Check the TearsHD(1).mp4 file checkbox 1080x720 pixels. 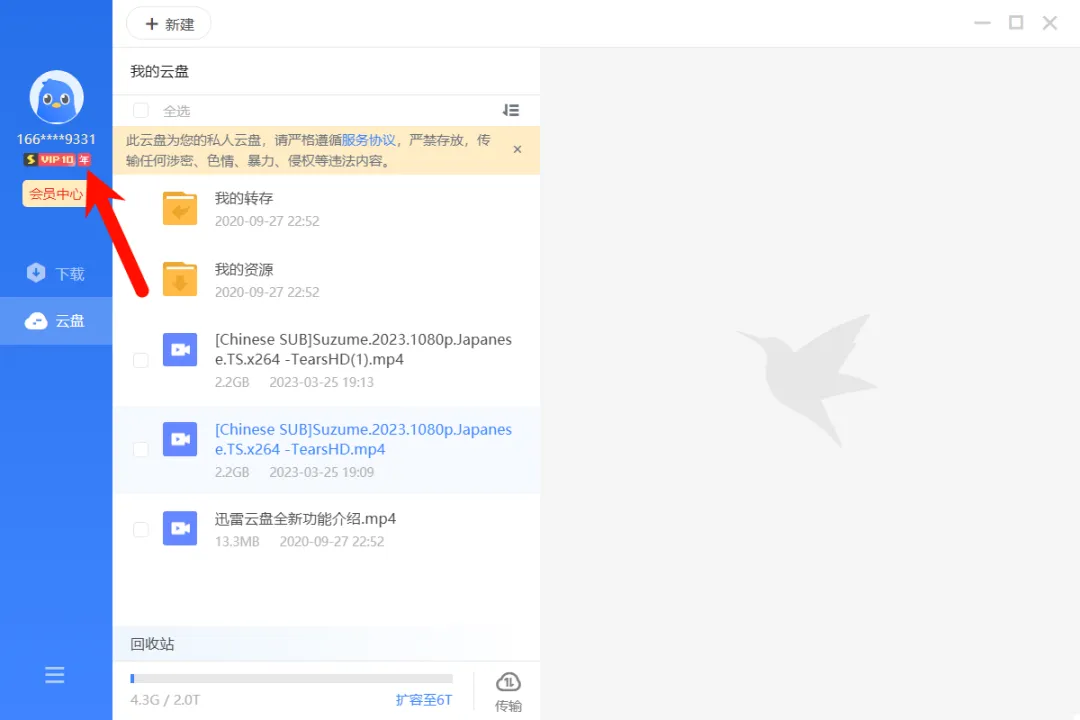141,360
